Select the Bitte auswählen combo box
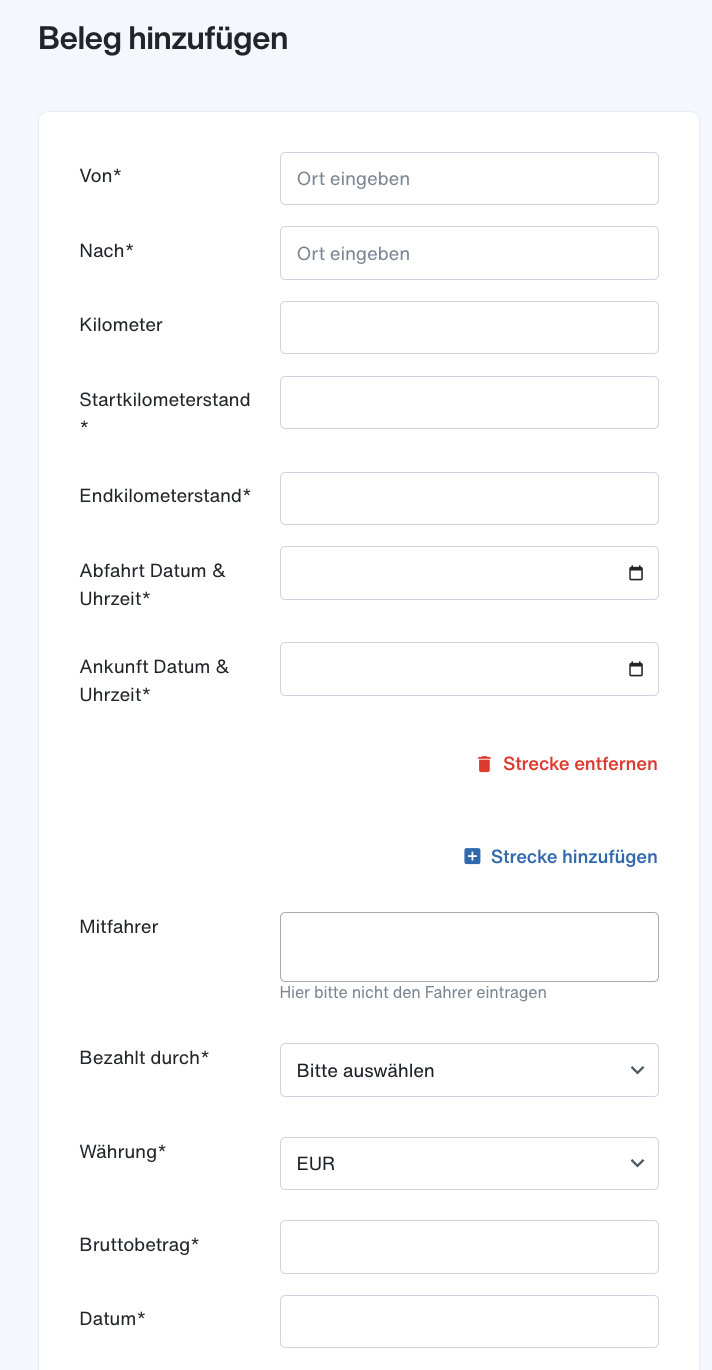This screenshot has height=1370, width=712. click(469, 1070)
